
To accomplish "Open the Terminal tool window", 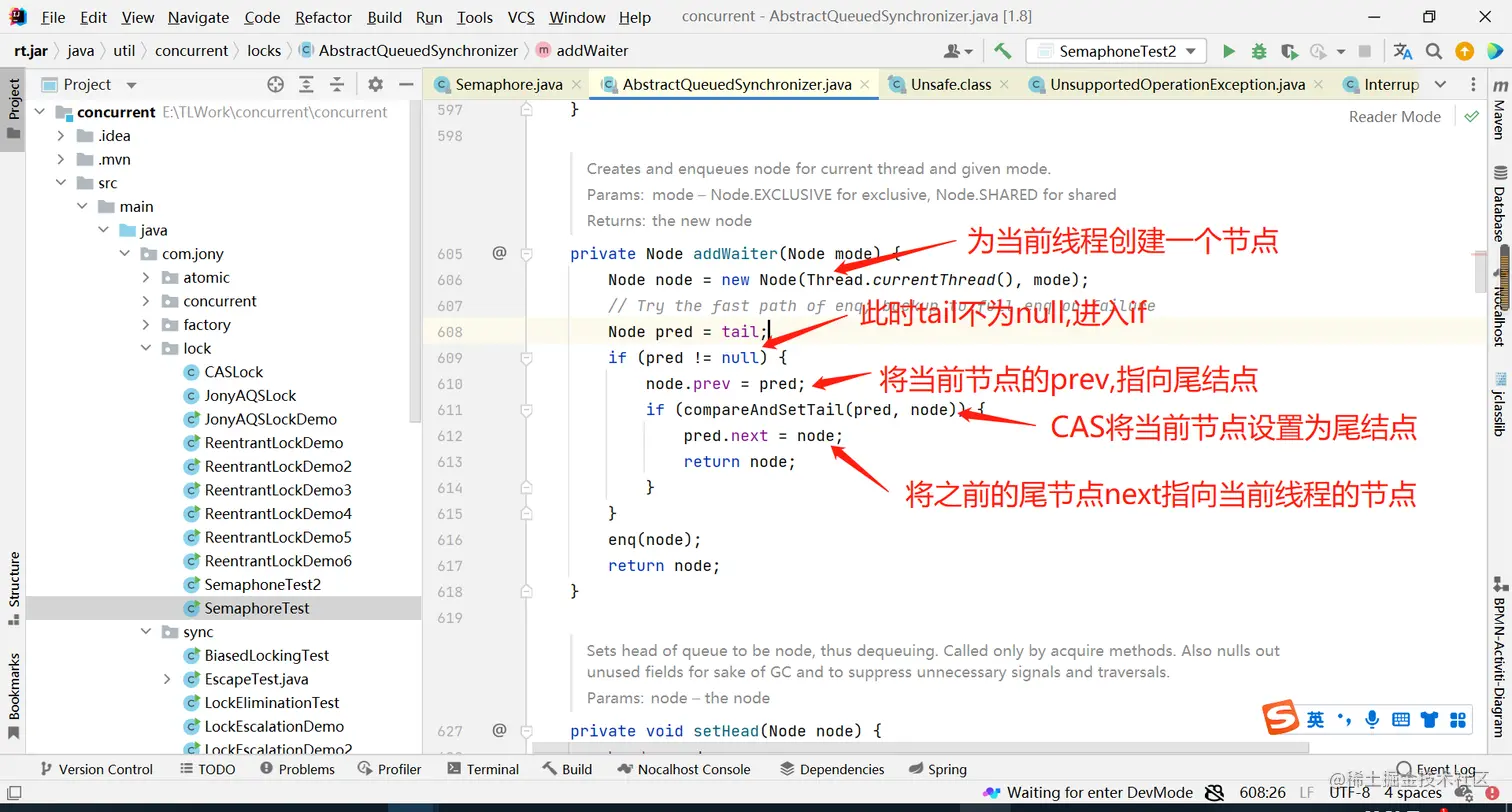I will pos(483,769).
